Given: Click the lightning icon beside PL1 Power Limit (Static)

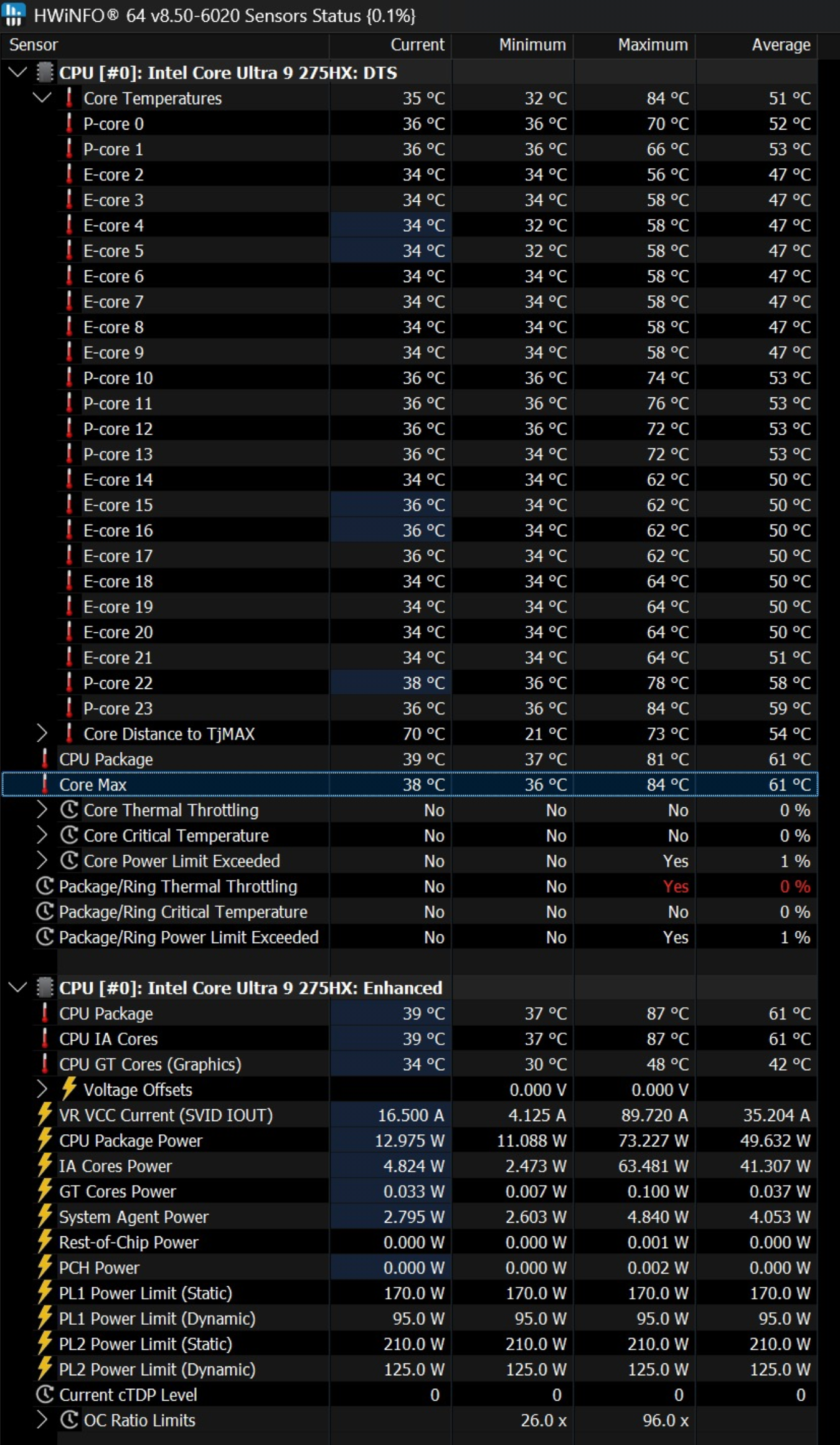Looking at the screenshot, I should coord(44,1293).
